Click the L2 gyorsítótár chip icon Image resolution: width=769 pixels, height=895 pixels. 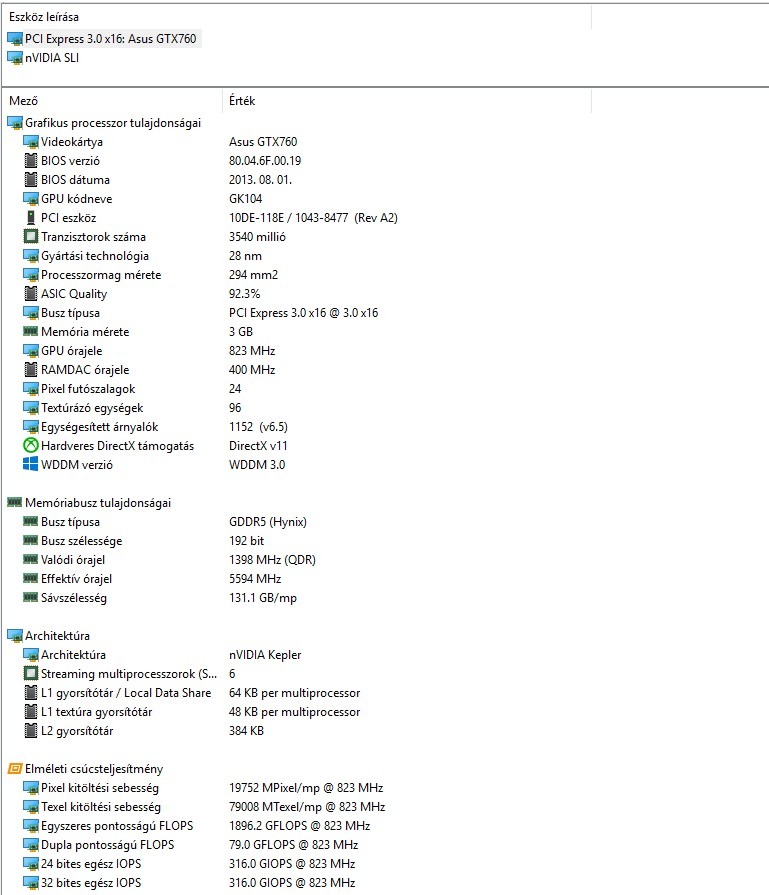click(31, 731)
